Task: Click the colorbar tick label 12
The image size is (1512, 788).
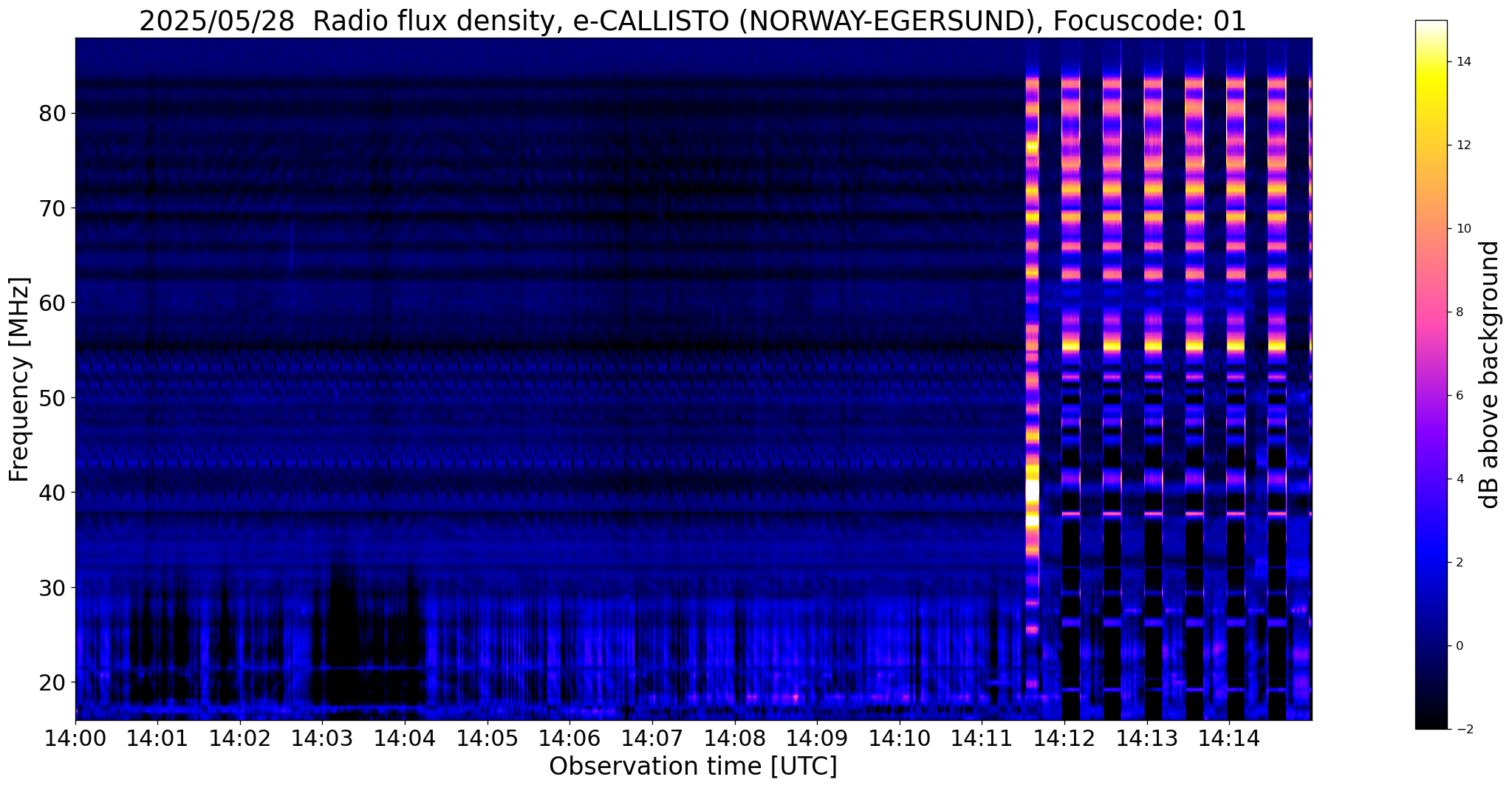Action: [x=1462, y=145]
